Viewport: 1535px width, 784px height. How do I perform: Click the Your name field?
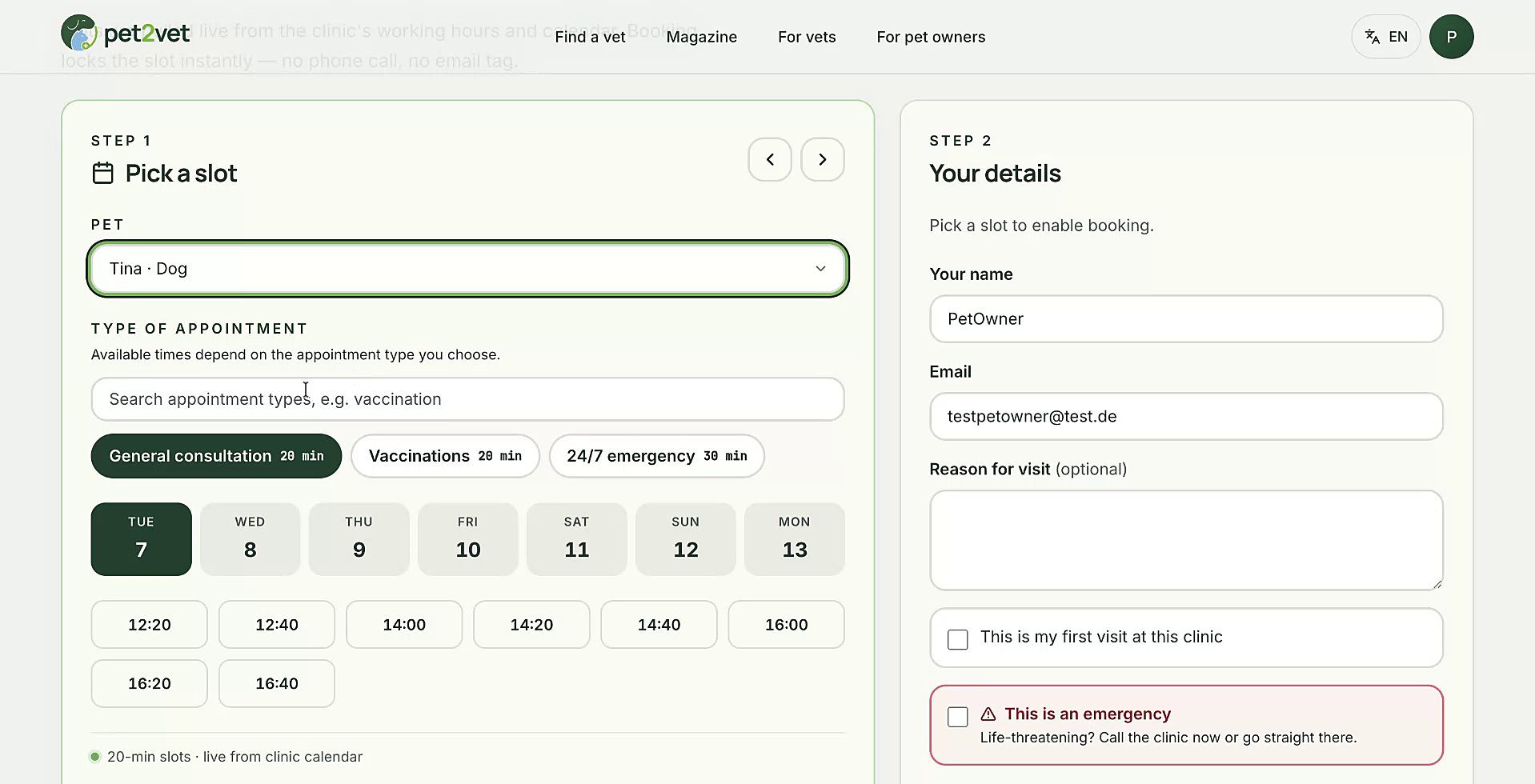1186,319
